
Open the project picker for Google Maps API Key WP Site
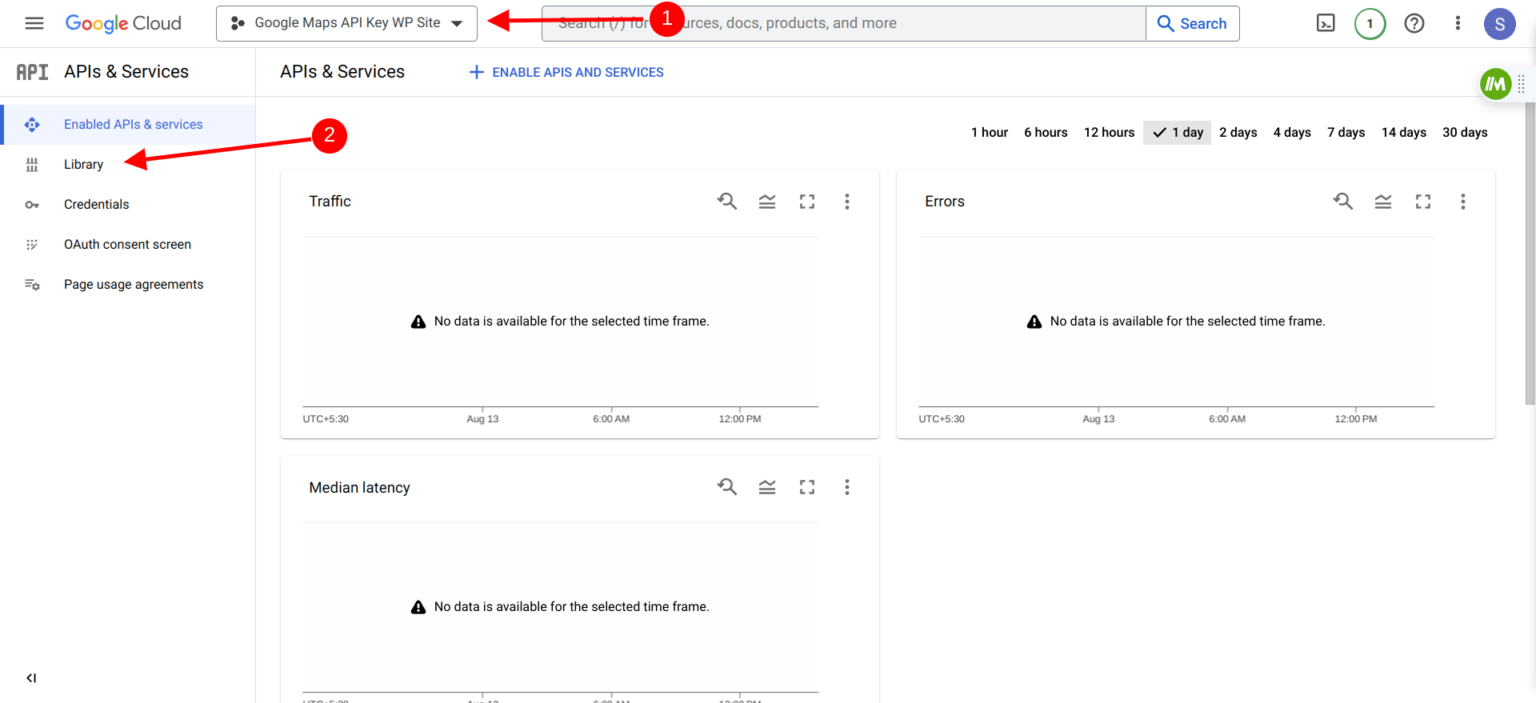346,23
